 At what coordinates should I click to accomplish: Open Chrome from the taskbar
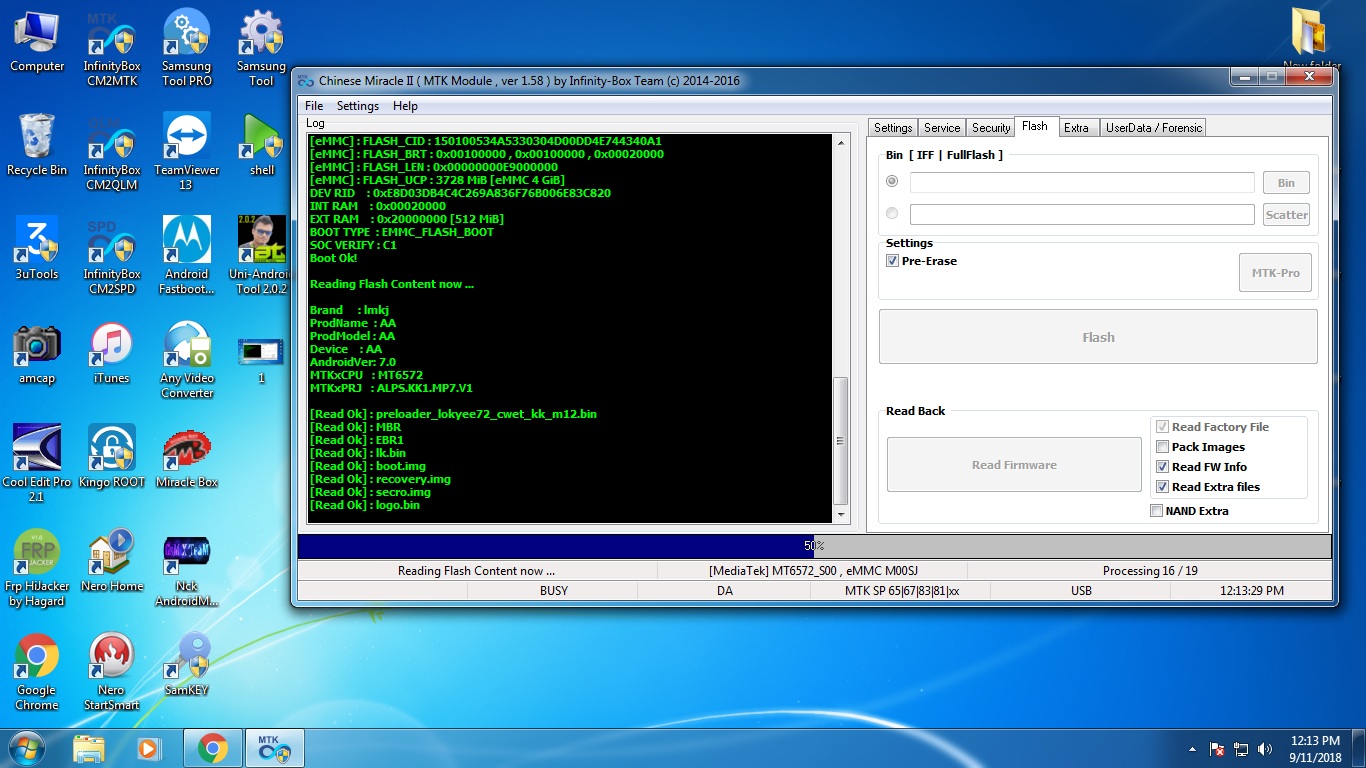click(x=212, y=748)
